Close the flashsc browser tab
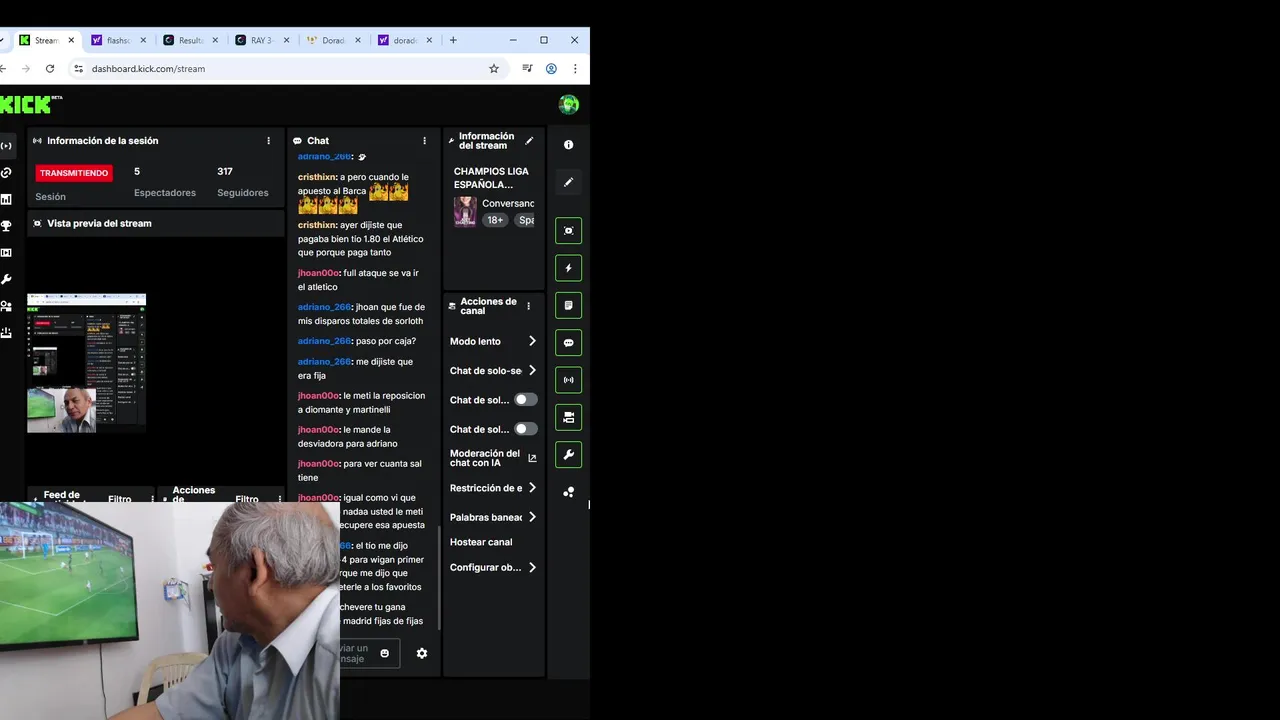The width and height of the screenshot is (1280, 720). 143,40
